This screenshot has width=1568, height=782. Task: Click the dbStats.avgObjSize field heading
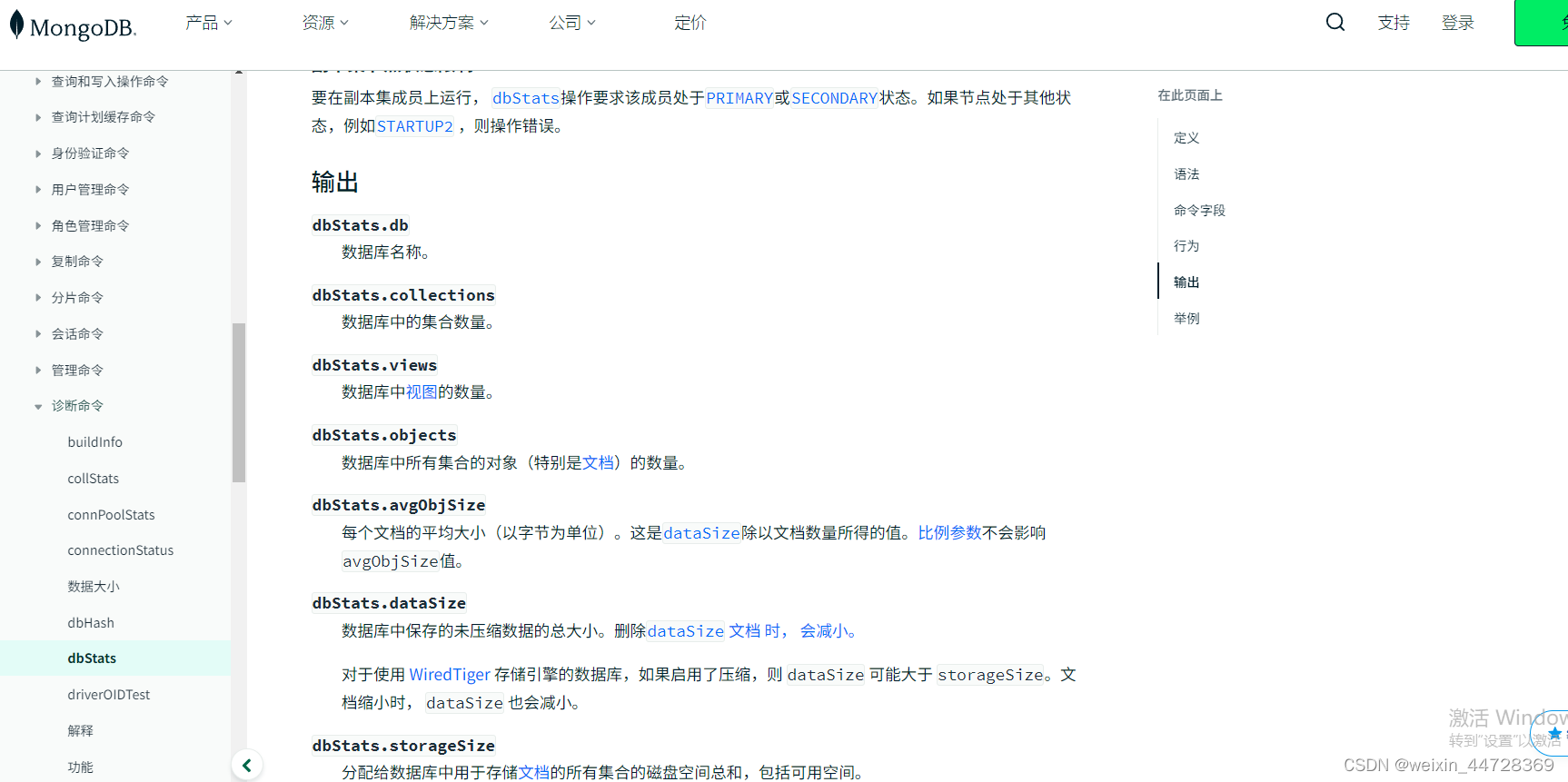tap(399, 505)
